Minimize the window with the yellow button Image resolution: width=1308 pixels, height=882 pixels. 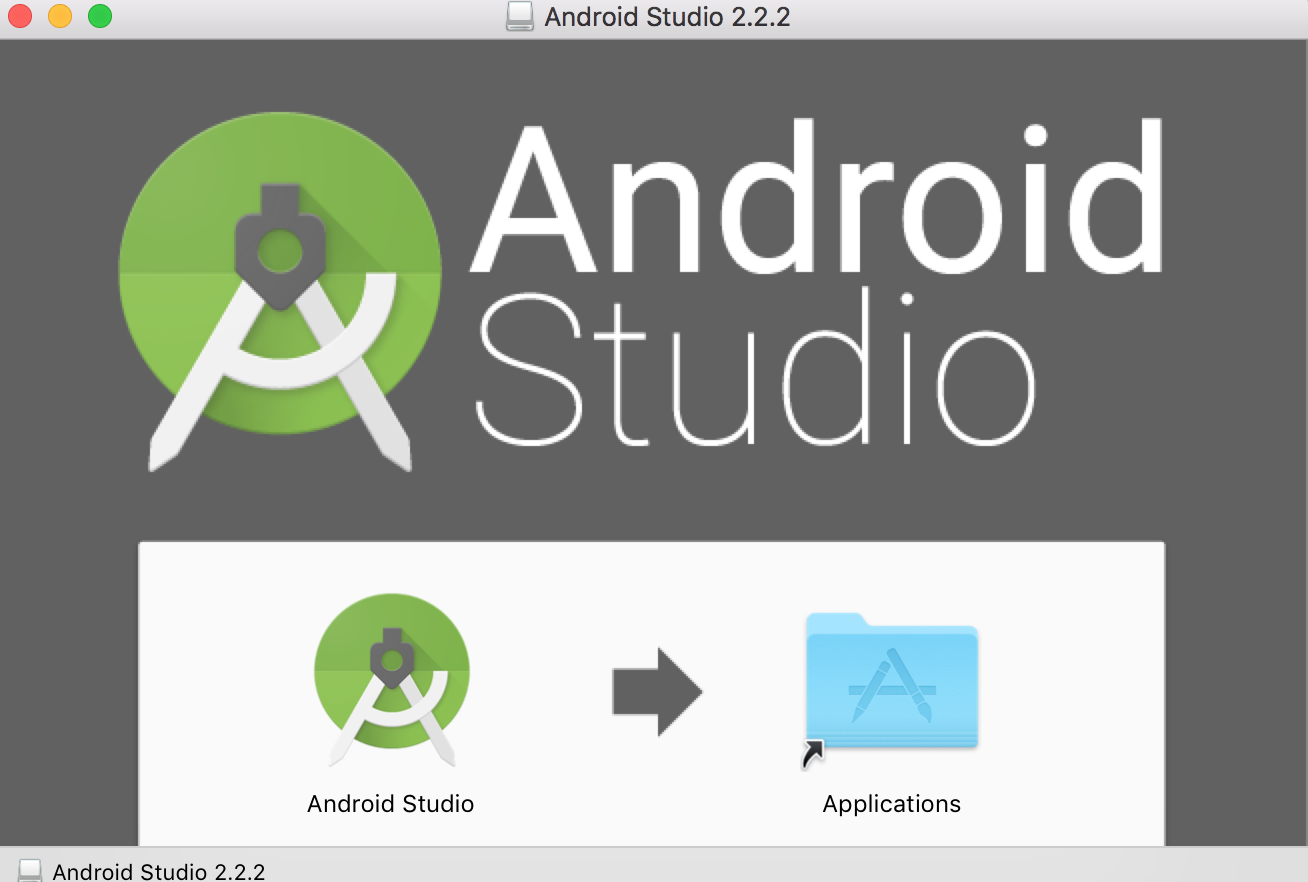click(x=60, y=17)
